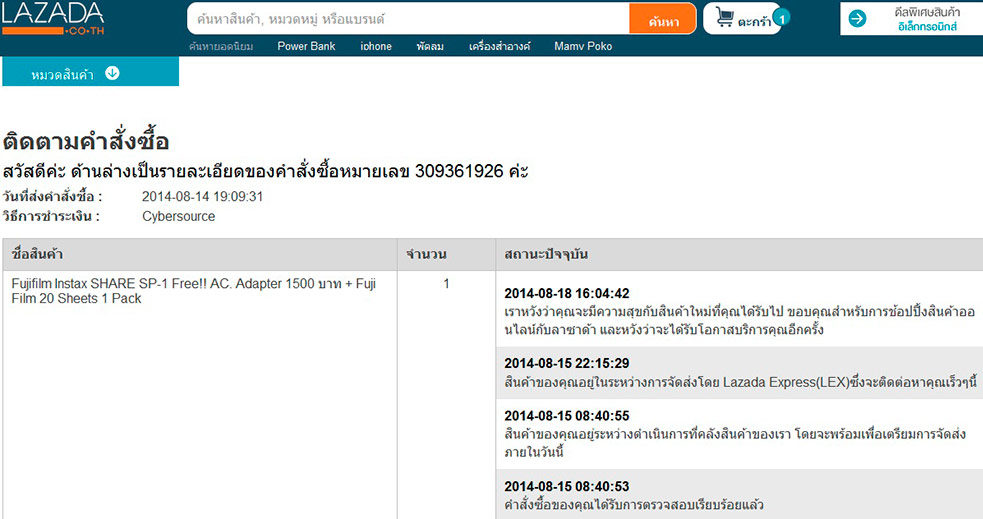Select popular search Power Bank
This screenshot has width=983, height=519.
306,46
